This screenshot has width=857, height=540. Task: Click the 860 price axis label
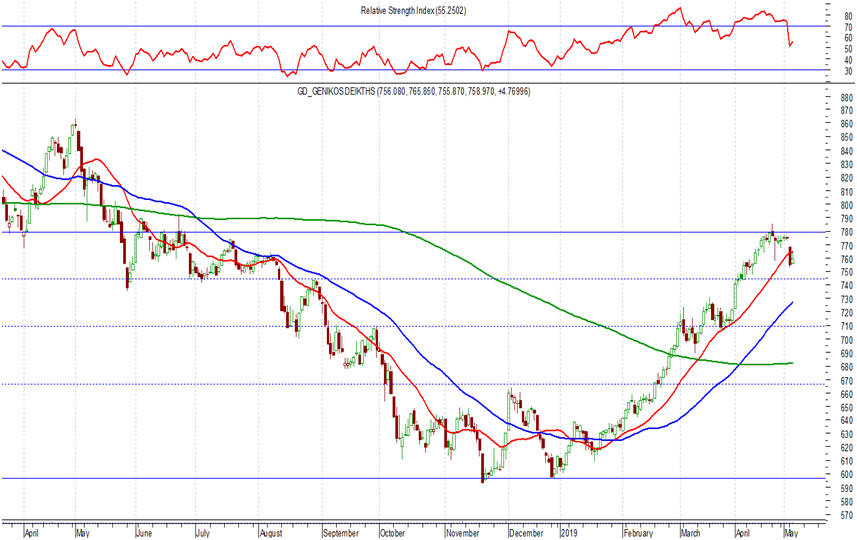tap(847, 124)
